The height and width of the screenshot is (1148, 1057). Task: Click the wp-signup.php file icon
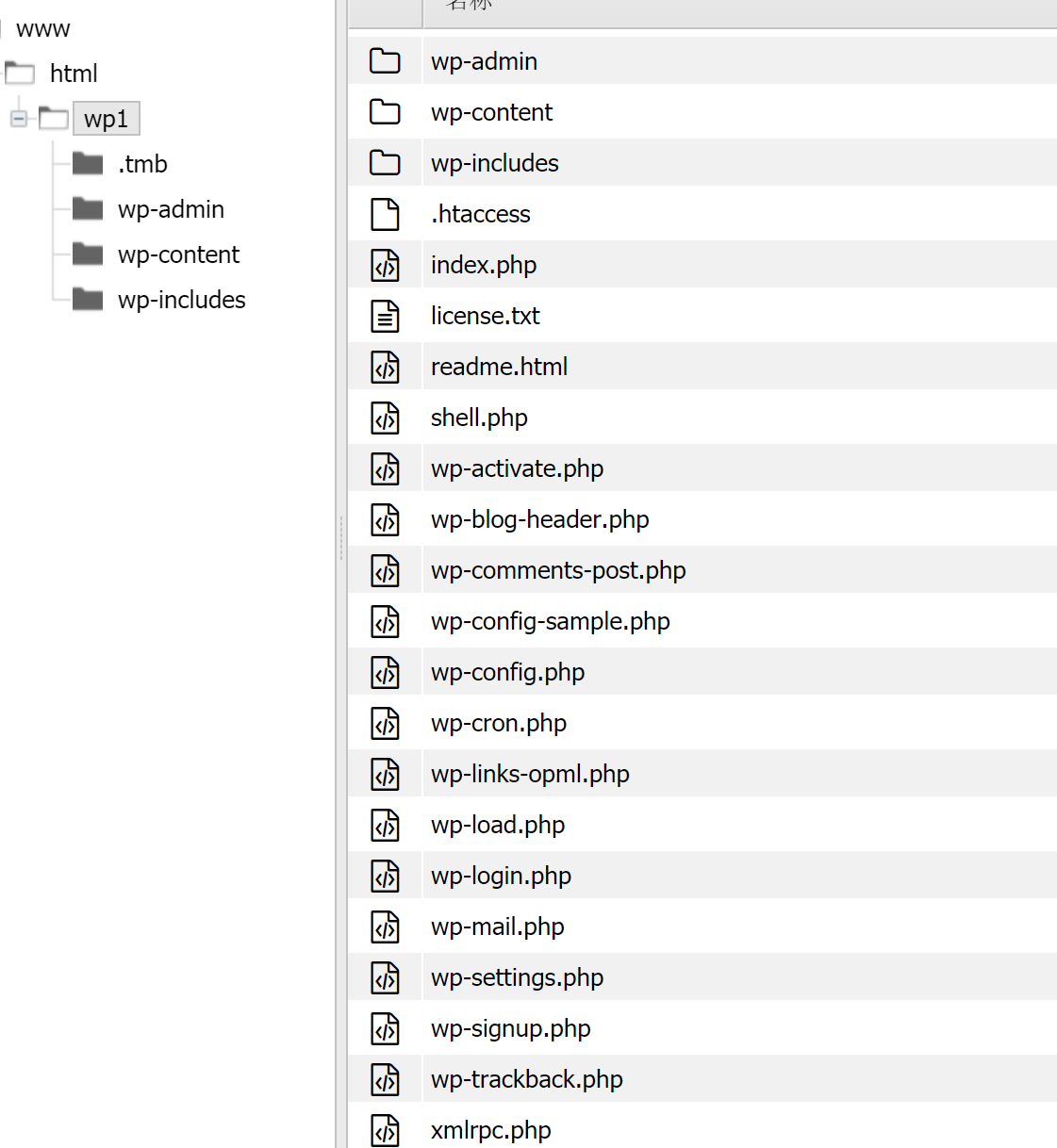[x=385, y=1028]
